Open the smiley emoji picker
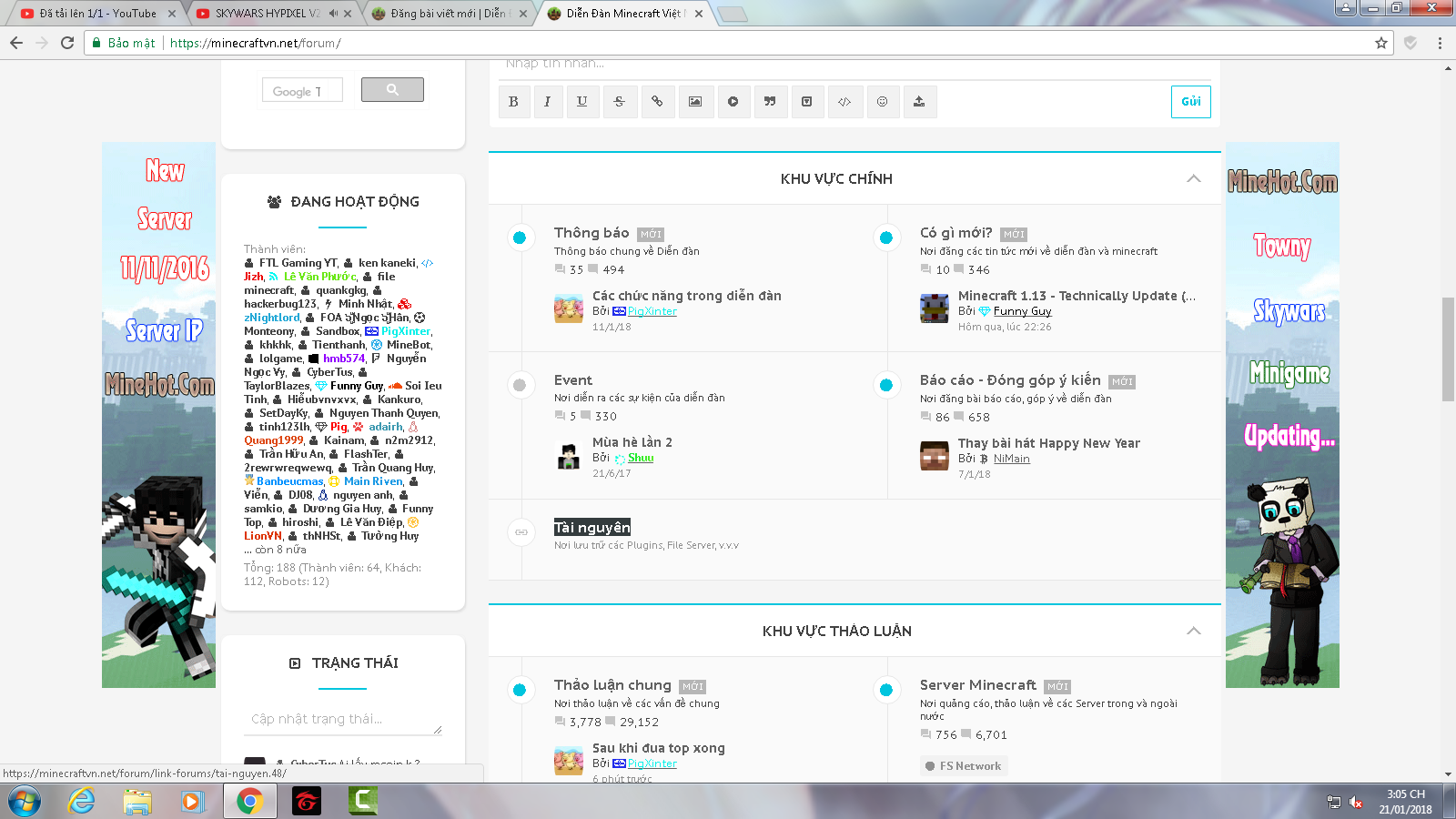Screen dimensions: 1456x819 coord(882,102)
